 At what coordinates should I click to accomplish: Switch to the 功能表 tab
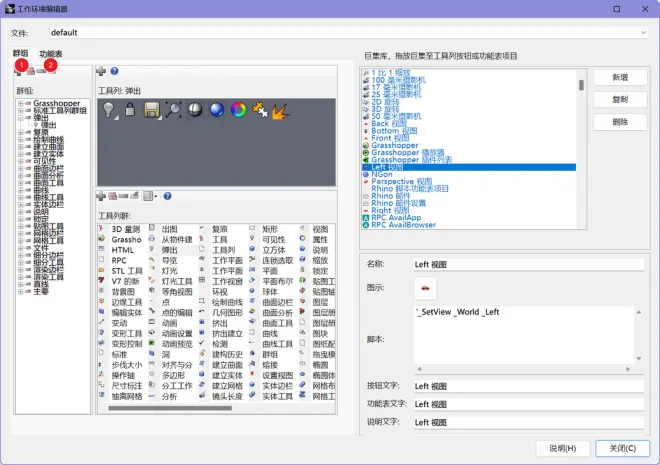click(x=51, y=54)
